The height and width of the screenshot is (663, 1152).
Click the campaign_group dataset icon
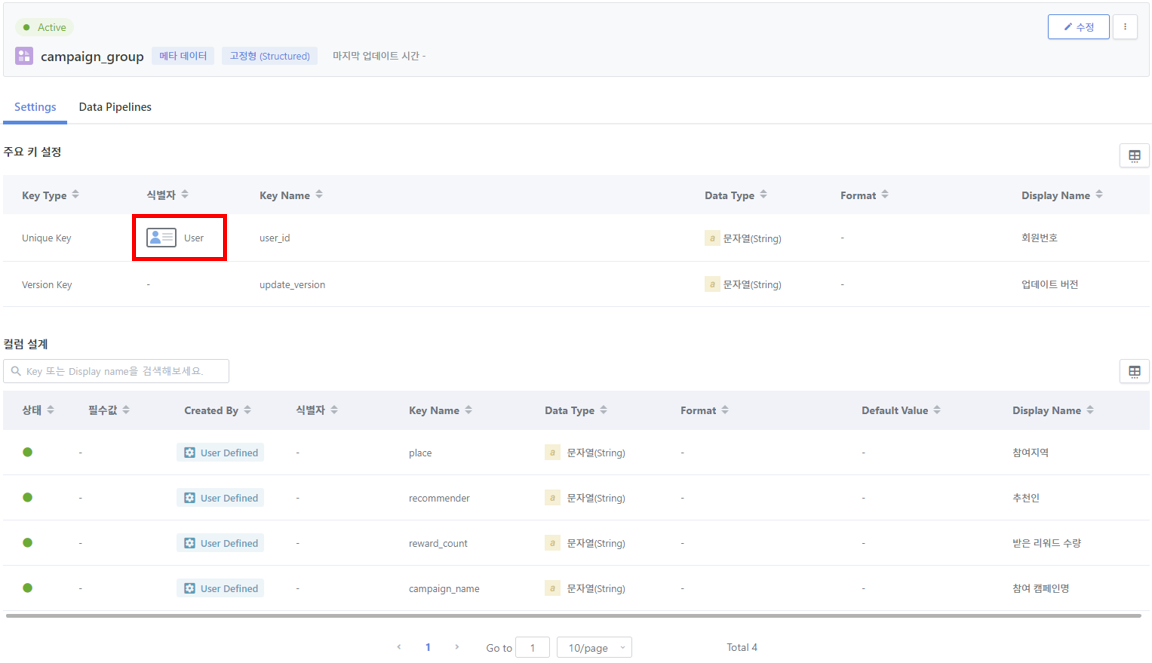[24, 56]
